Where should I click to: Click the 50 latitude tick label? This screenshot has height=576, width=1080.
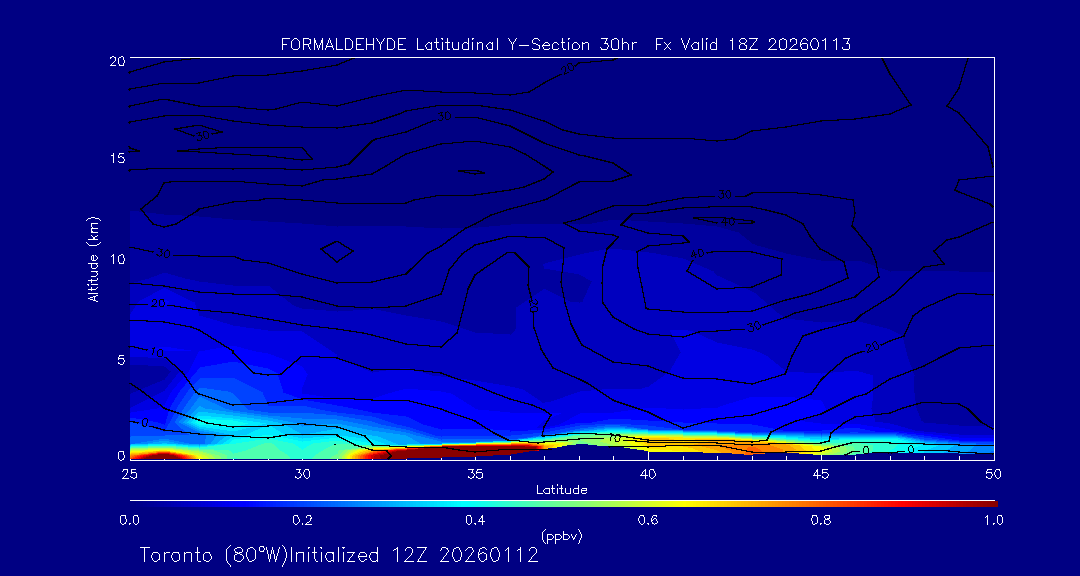[x=994, y=473]
